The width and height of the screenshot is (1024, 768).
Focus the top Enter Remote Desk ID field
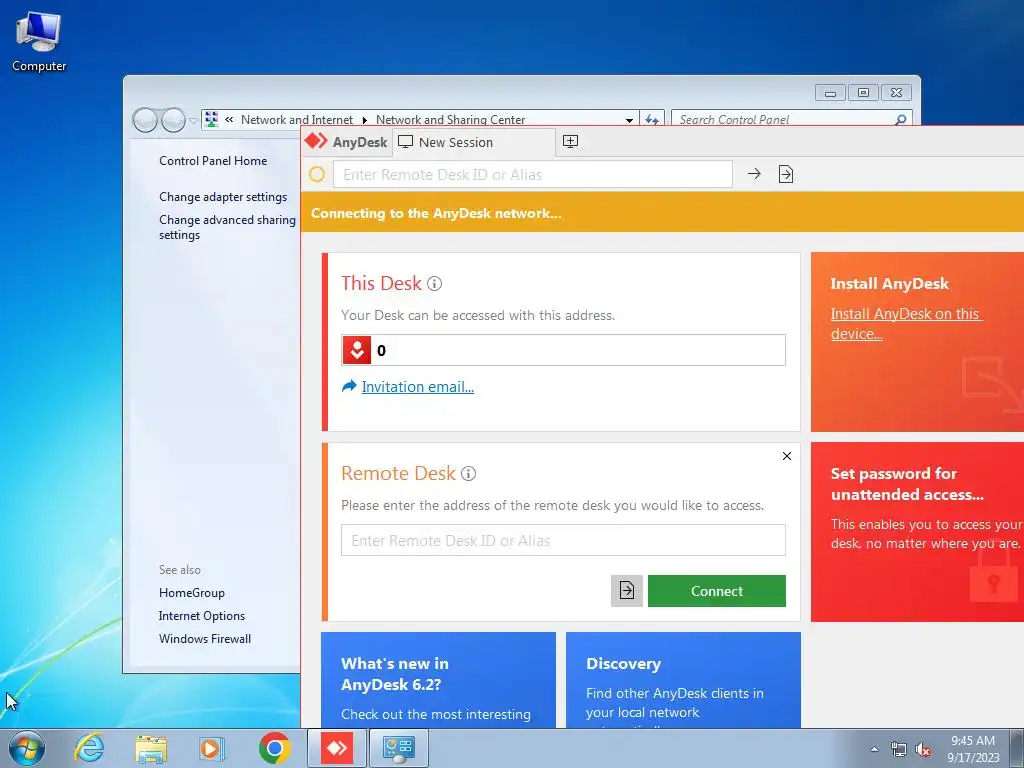point(532,174)
